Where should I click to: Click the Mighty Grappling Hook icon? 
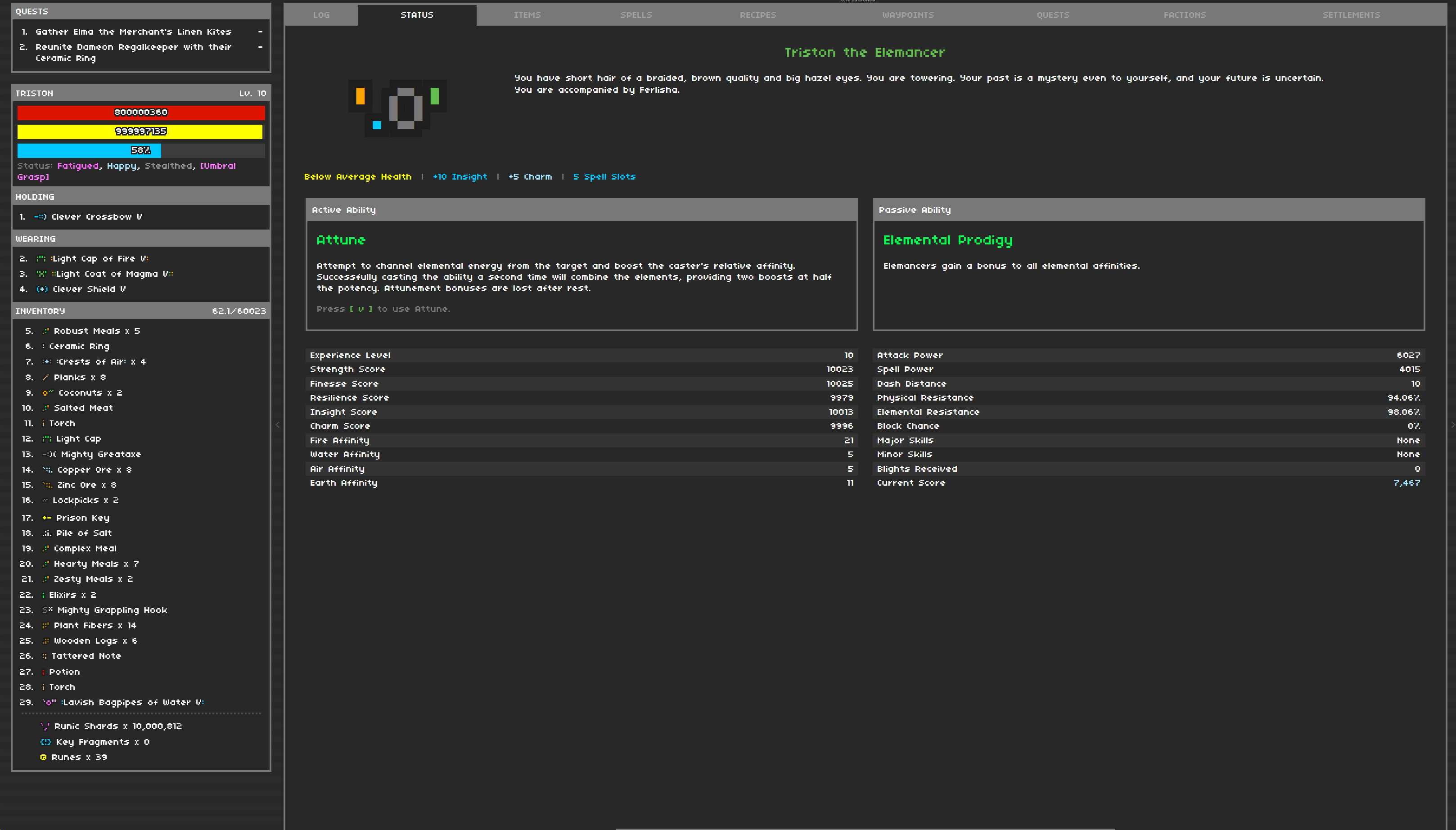pyautogui.click(x=47, y=610)
